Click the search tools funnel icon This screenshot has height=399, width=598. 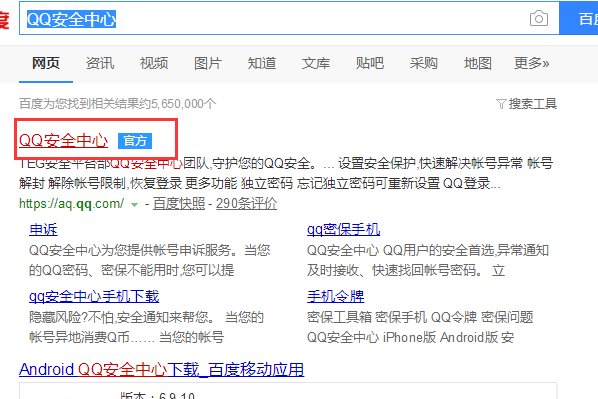(501, 103)
